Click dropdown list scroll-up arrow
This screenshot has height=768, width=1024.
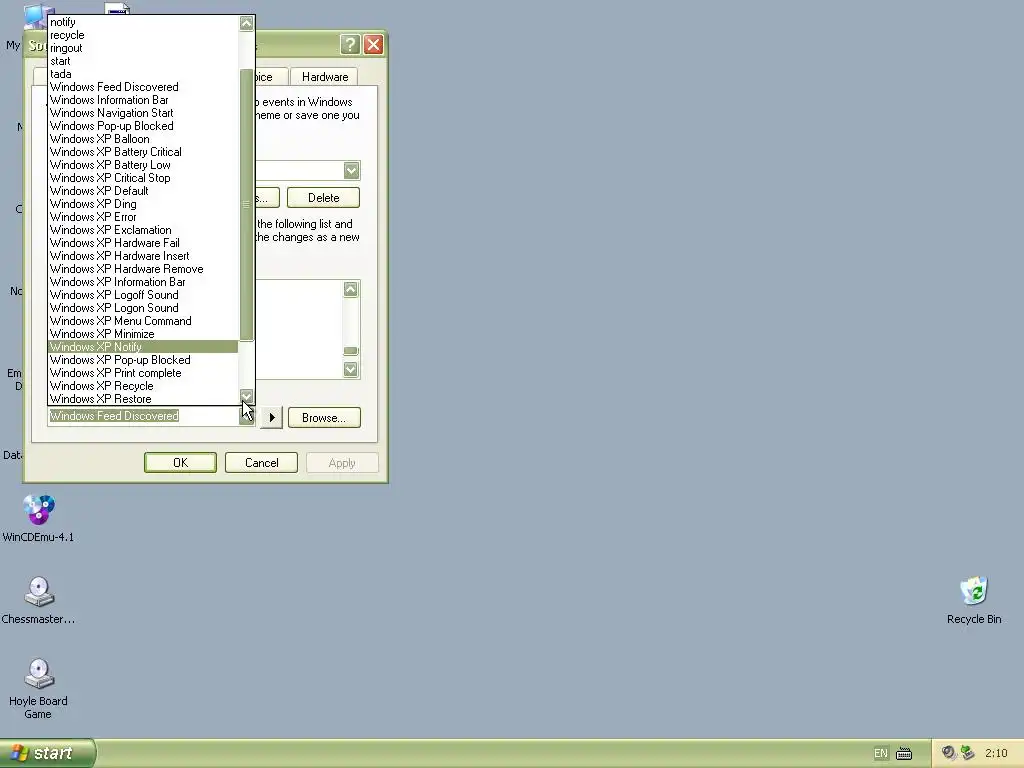click(x=246, y=24)
